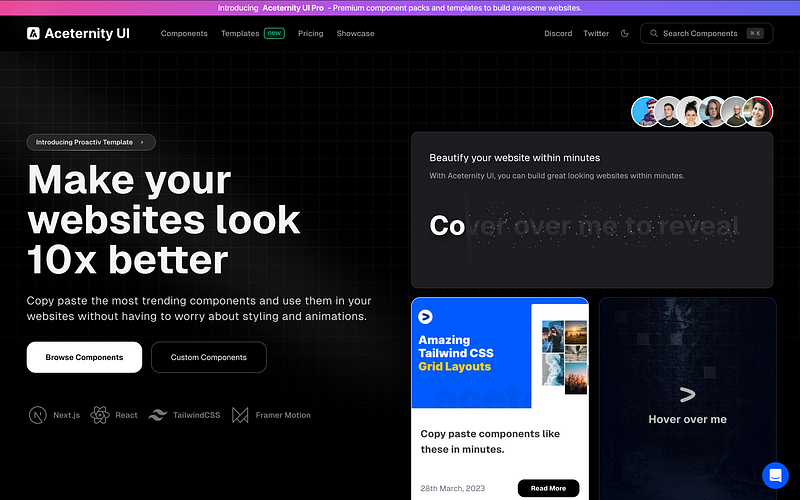Screen dimensions: 800x500
Task: Open the chat support bubble
Action: (x=775, y=476)
